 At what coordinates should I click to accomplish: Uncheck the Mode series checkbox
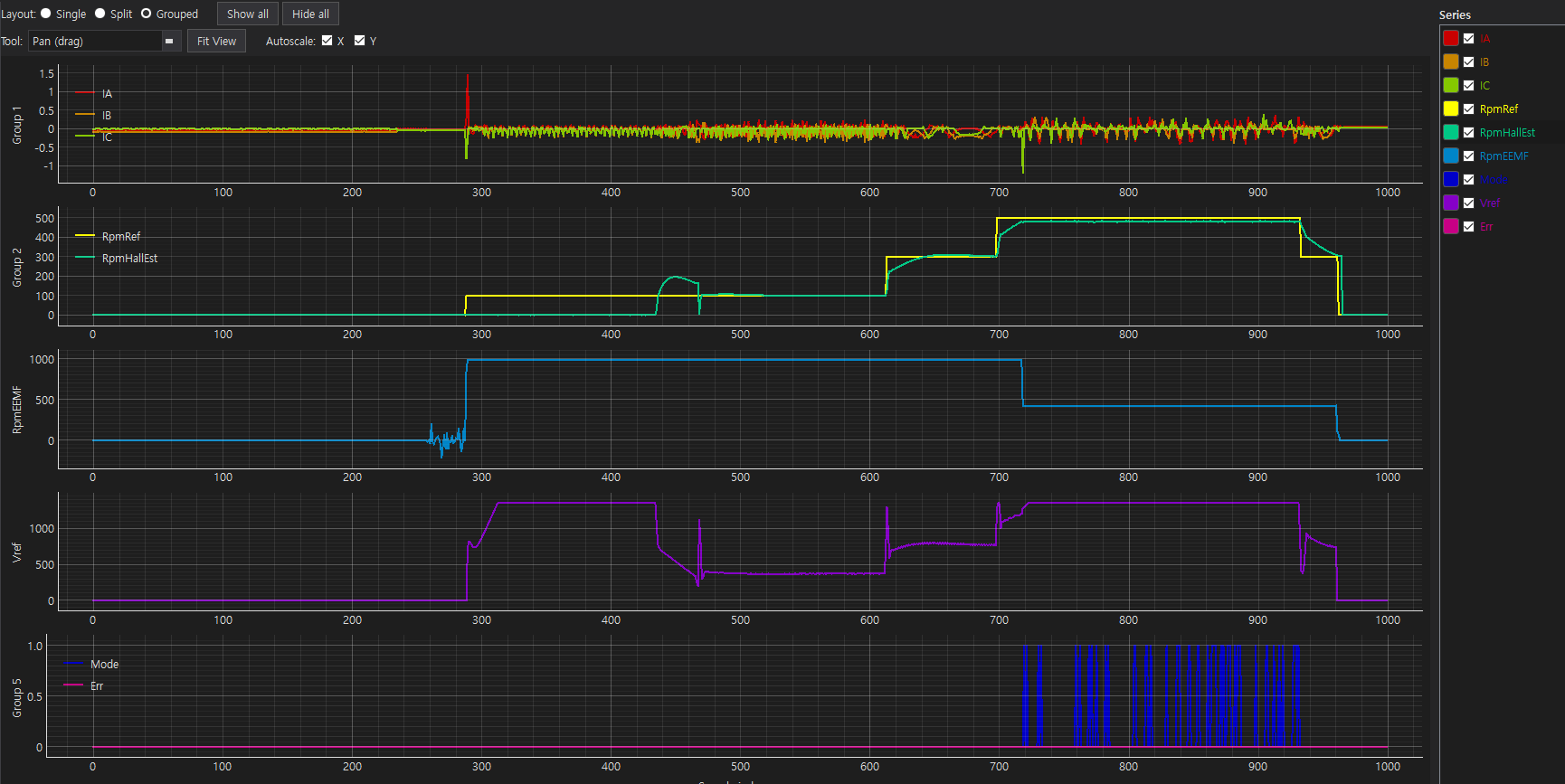[x=1469, y=179]
